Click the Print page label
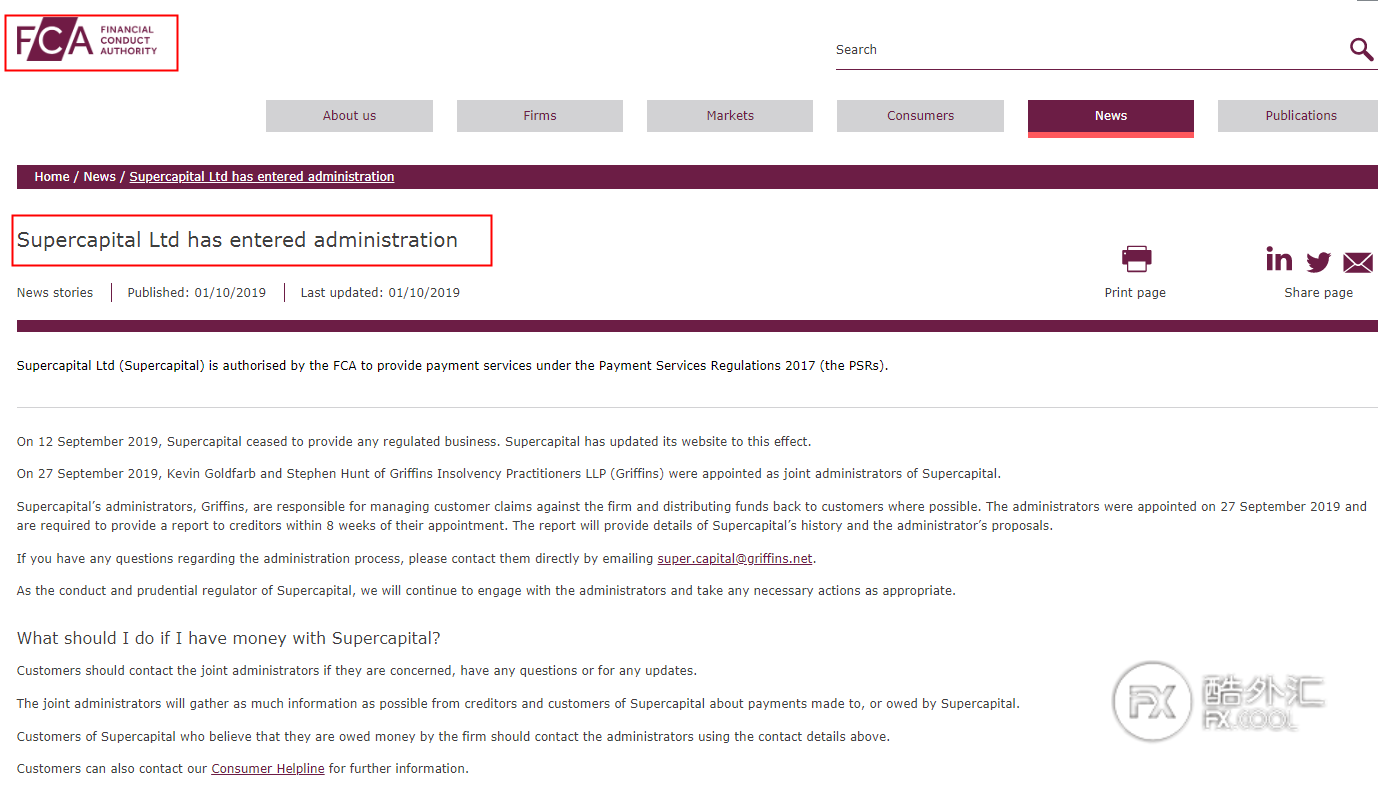 [1135, 293]
